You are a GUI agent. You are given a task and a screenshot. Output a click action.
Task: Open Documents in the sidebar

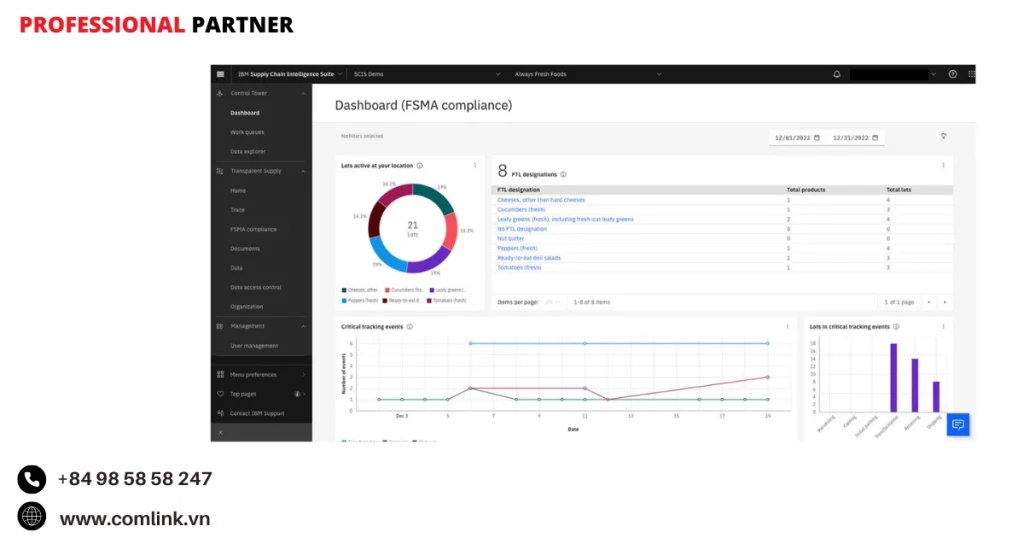tap(245, 249)
